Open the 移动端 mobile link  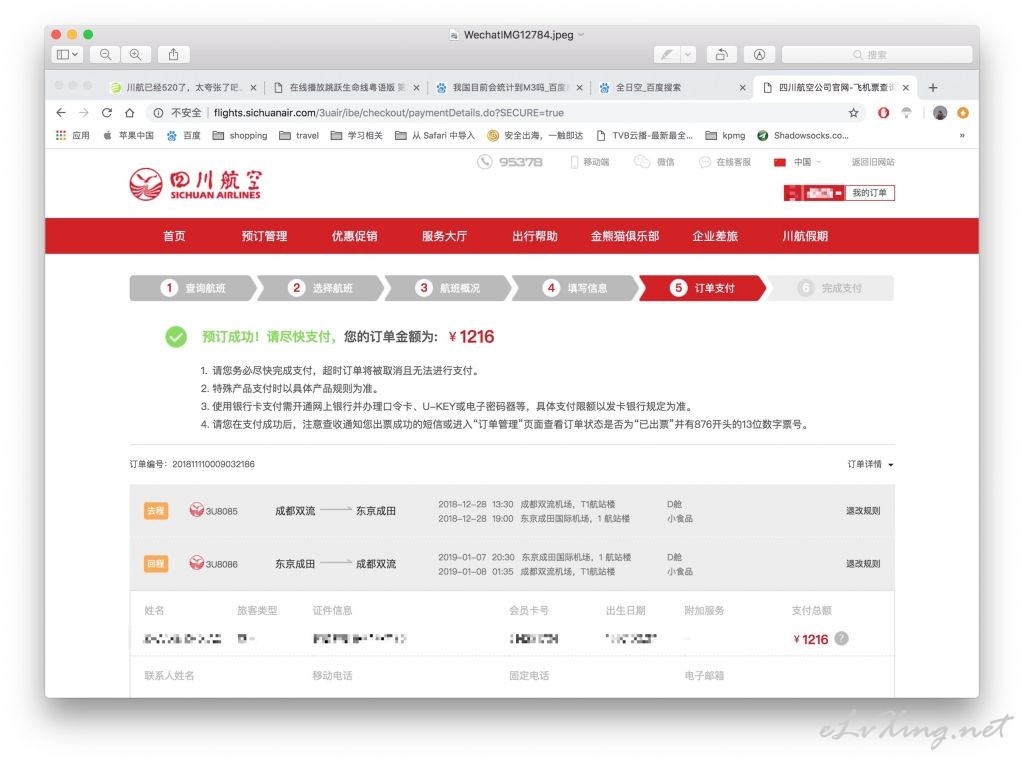590,162
